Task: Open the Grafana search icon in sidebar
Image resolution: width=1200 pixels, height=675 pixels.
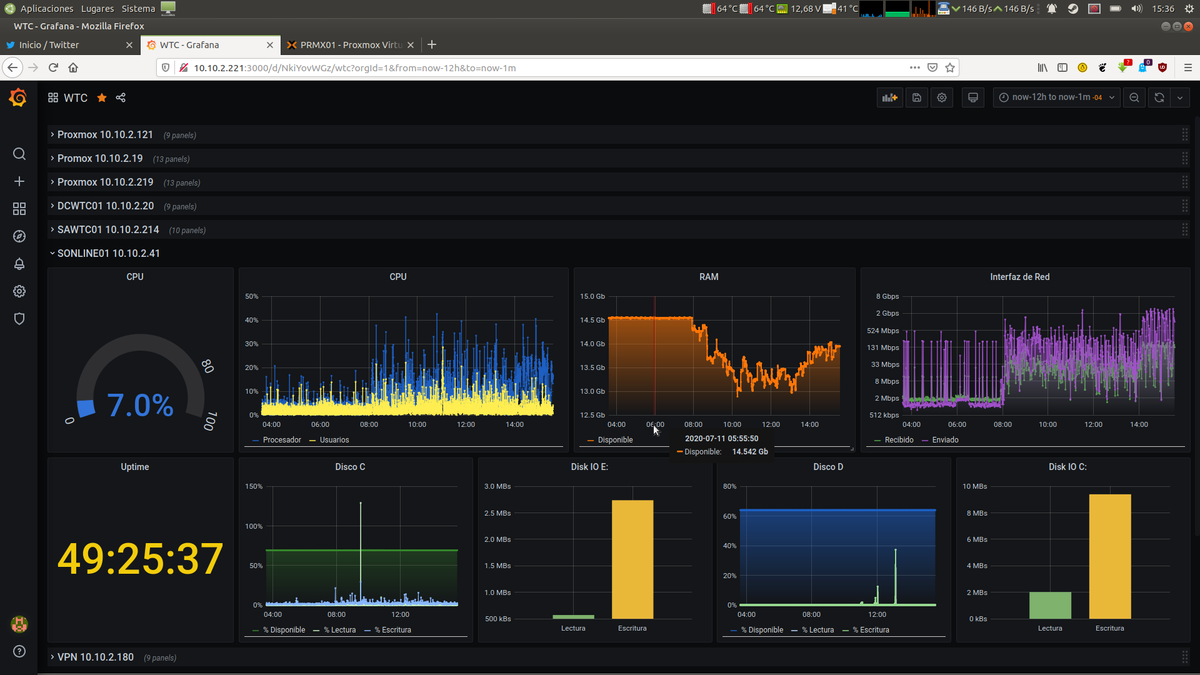Action: click(x=19, y=154)
